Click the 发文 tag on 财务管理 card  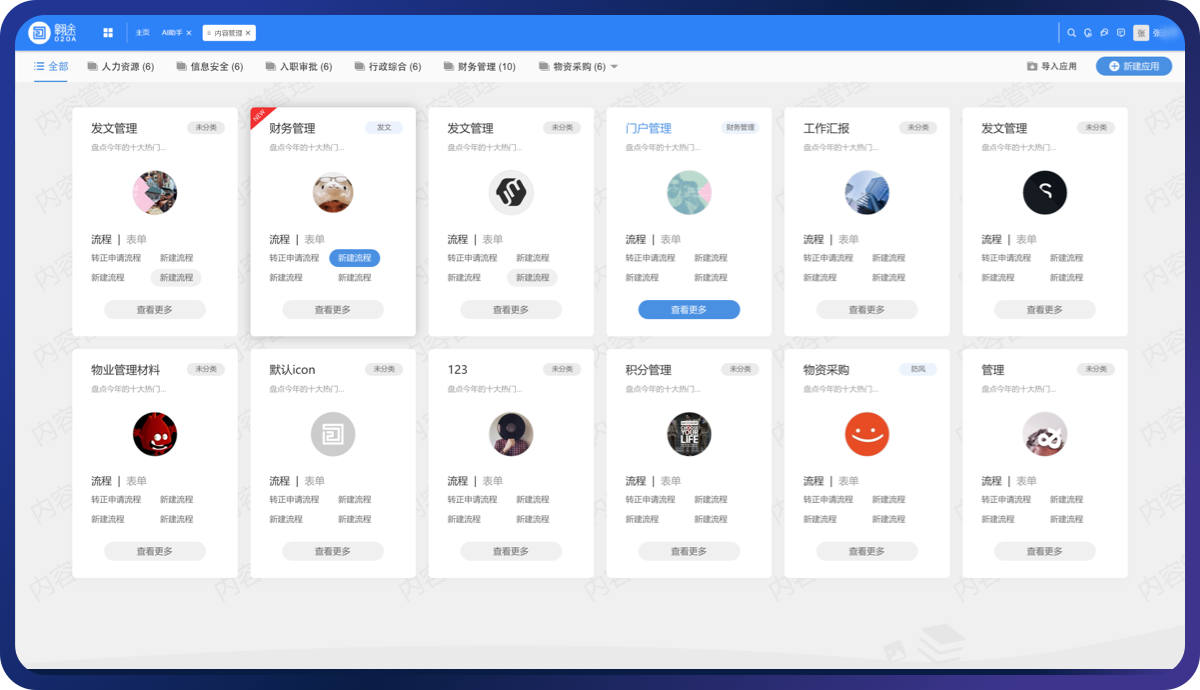click(384, 128)
